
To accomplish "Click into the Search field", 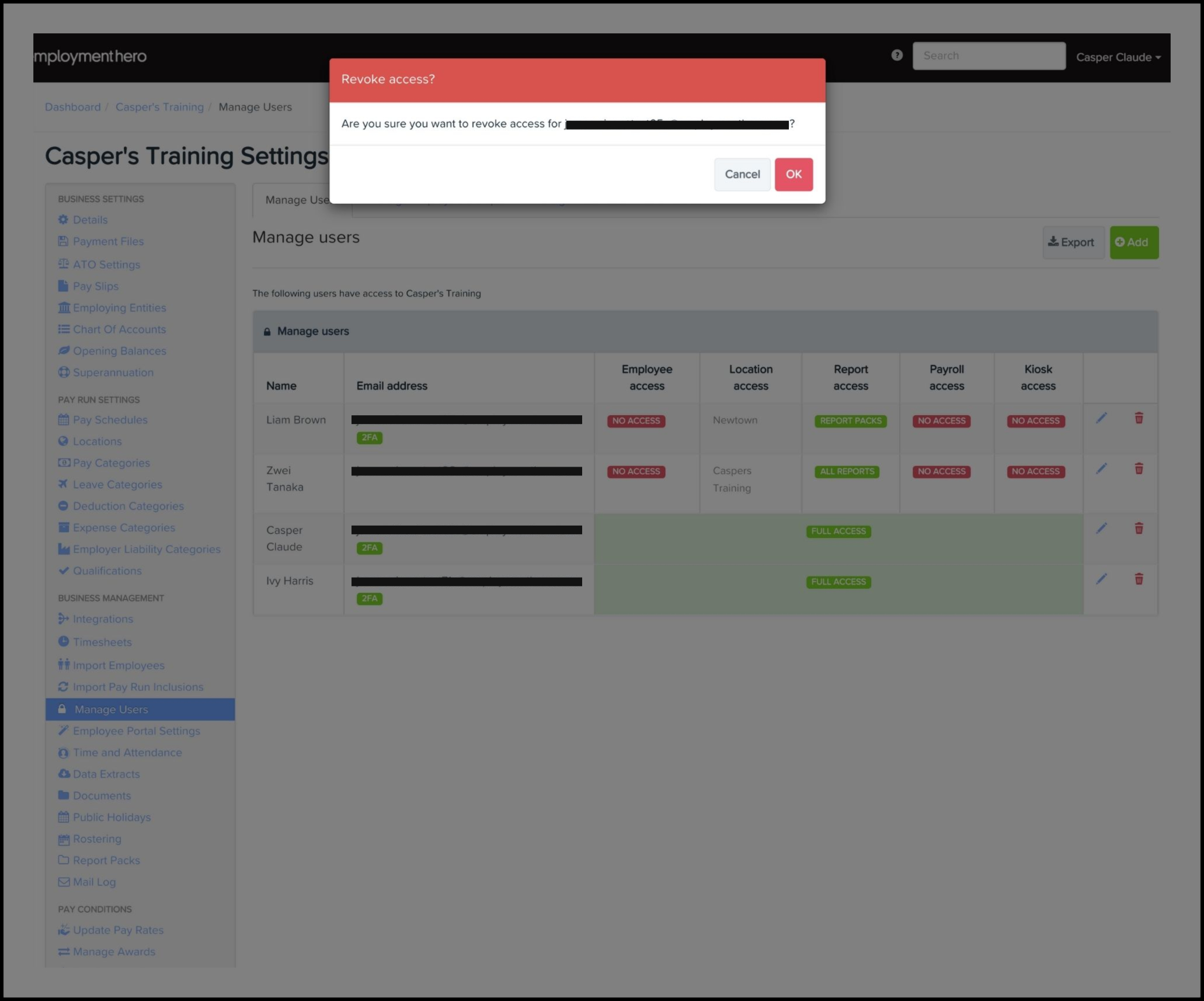I will click(989, 56).
